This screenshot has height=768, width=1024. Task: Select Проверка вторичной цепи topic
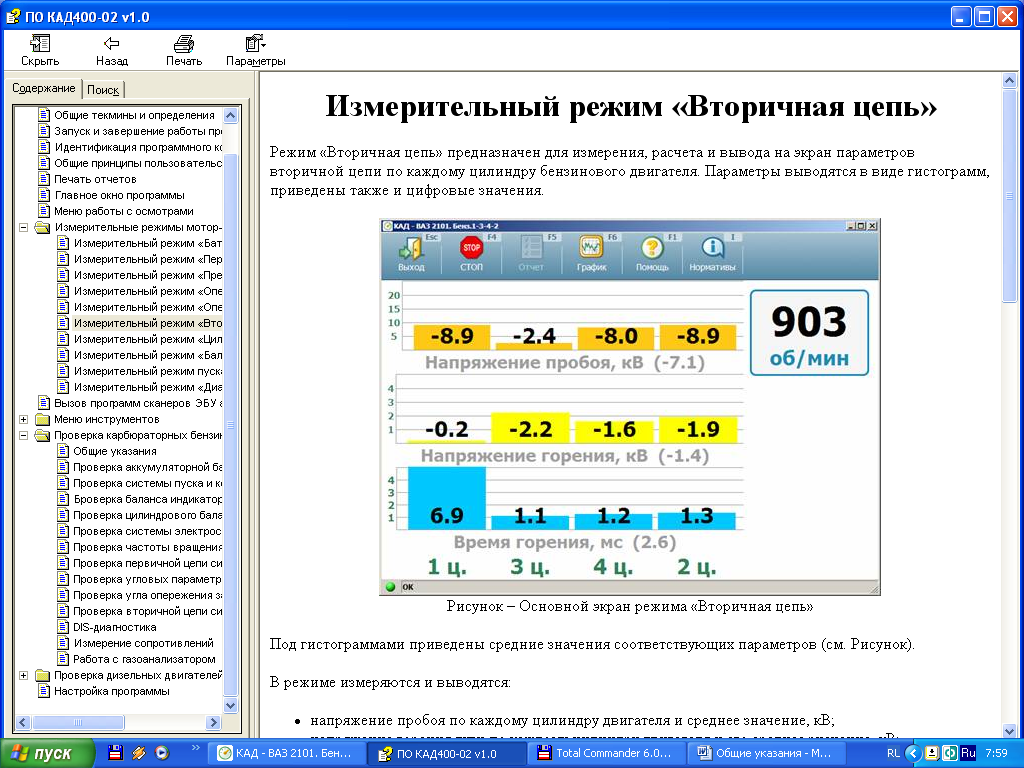(x=148, y=611)
